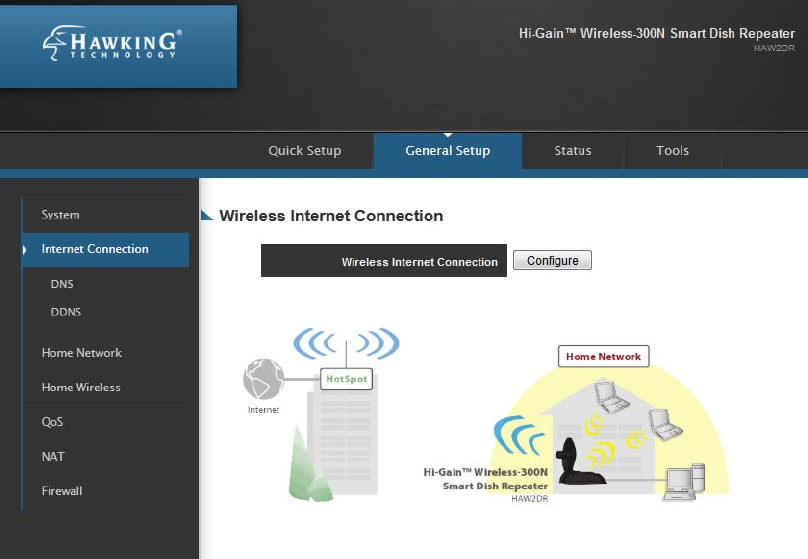808x559 pixels.
Task: Click the blue triangle beside Wireless Internet Connection heading
Action: tap(207, 215)
